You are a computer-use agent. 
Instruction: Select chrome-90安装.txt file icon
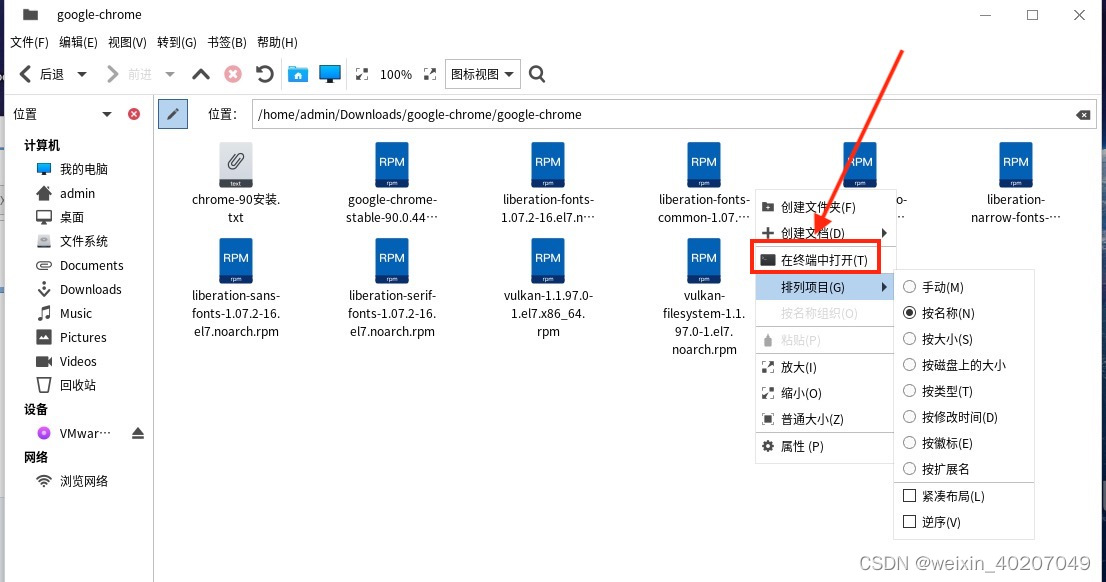[236, 164]
